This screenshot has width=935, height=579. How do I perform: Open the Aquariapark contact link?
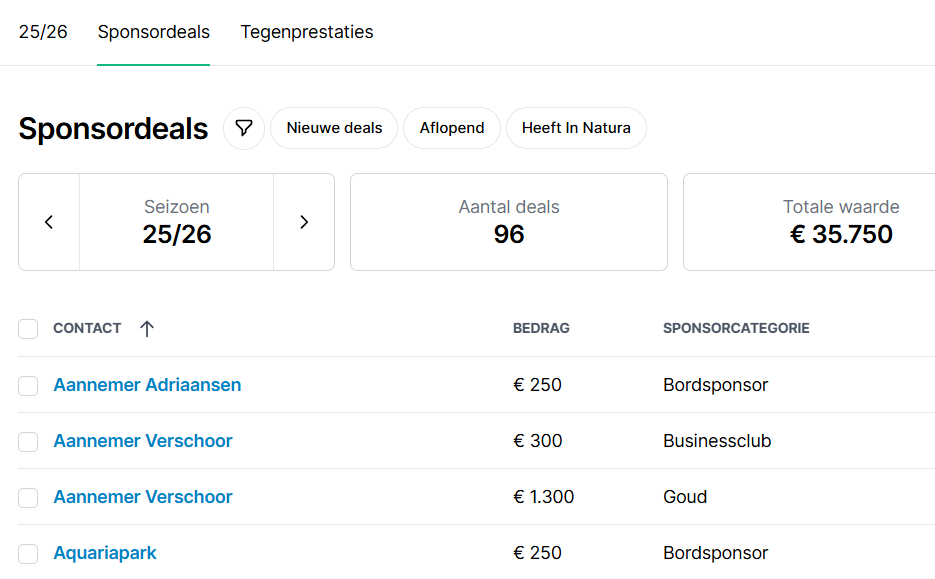(105, 553)
